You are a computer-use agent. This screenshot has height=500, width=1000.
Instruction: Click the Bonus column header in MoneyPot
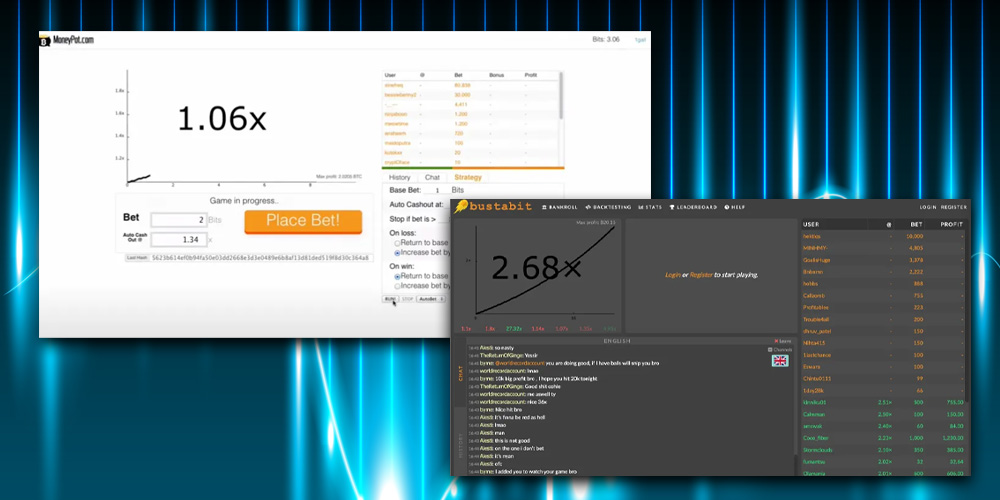pos(496,75)
